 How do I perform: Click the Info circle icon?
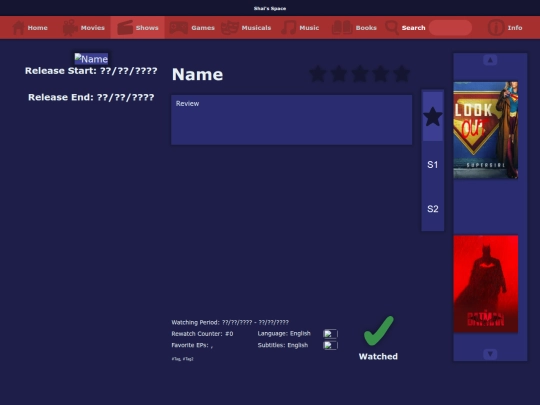(x=496, y=28)
